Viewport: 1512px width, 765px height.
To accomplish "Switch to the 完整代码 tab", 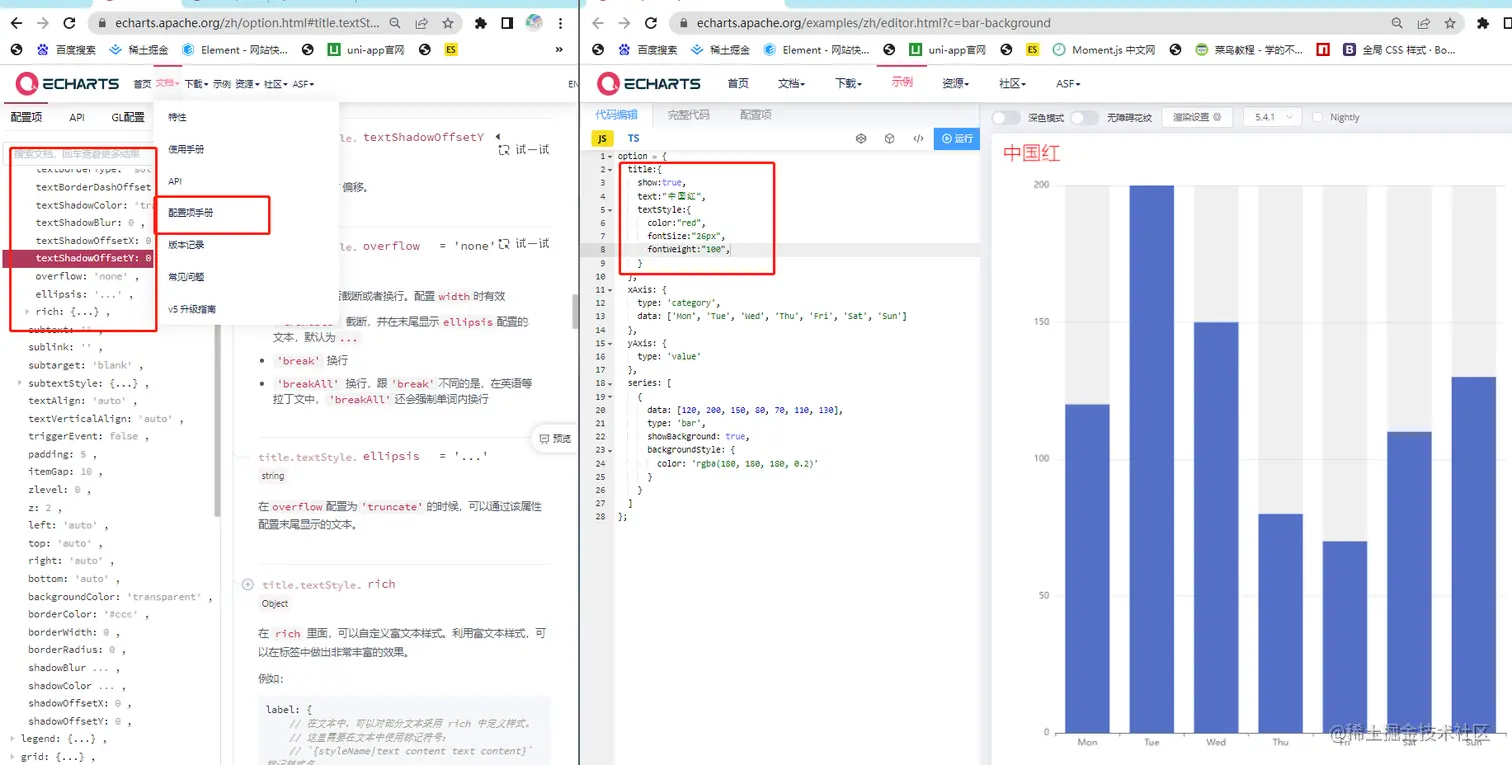I will (x=688, y=115).
